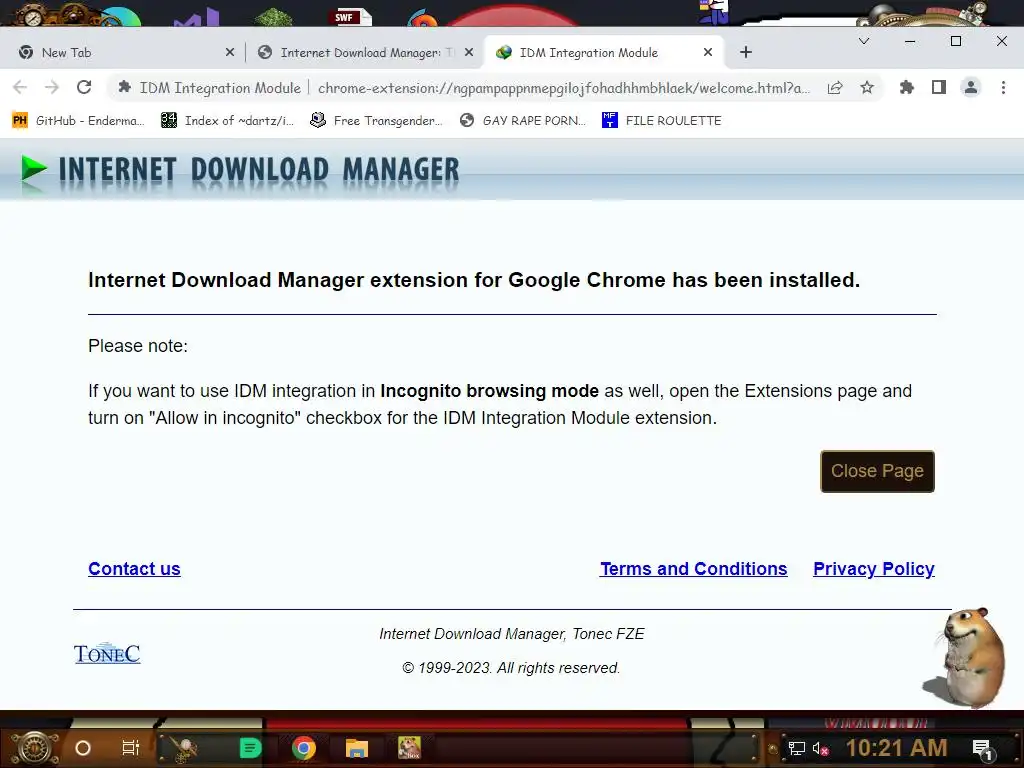Open the green notes app on taskbar
The width and height of the screenshot is (1024, 768).
250,748
